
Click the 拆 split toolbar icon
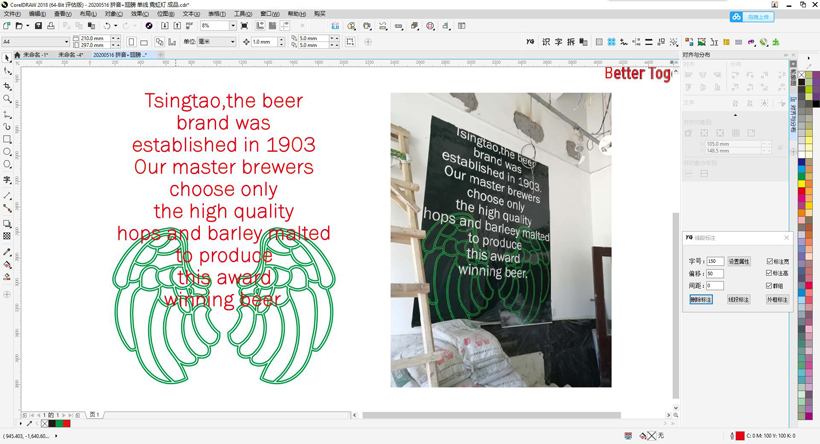point(571,42)
